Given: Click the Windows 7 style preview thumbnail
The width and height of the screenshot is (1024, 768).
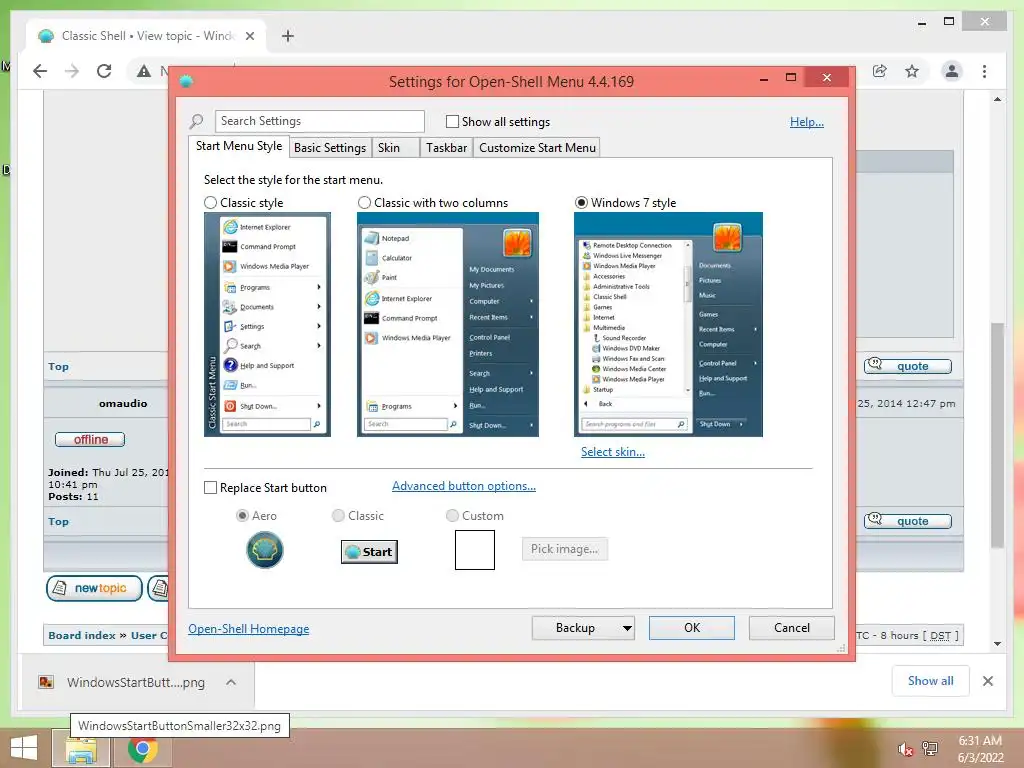Looking at the screenshot, I should (668, 325).
